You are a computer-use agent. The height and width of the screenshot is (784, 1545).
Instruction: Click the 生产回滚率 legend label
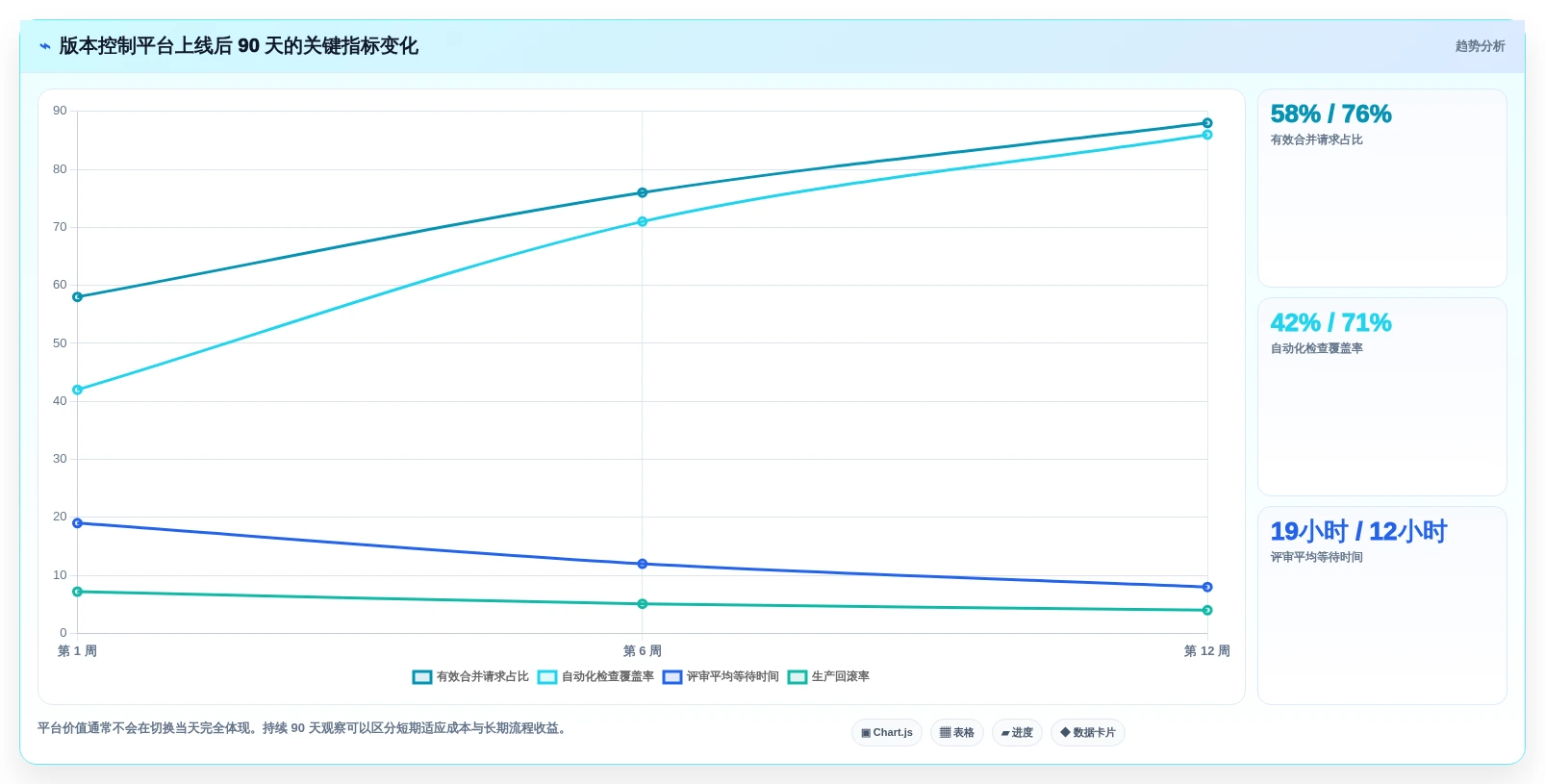841,677
